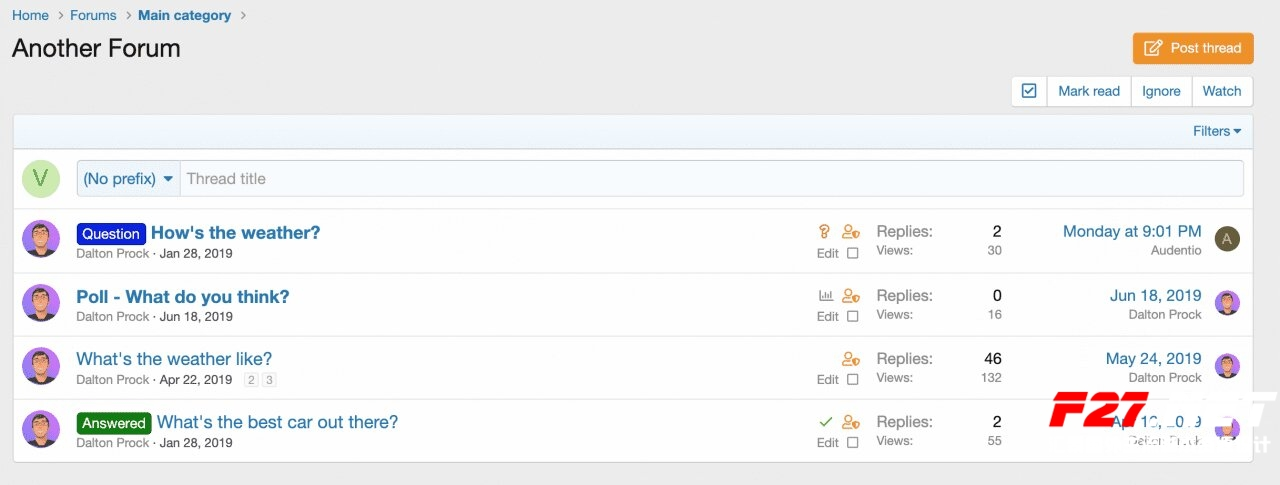The image size is (1280, 485).
Task: Toggle the select-all checkbox beside Mark read
Action: [x=1029, y=91]
